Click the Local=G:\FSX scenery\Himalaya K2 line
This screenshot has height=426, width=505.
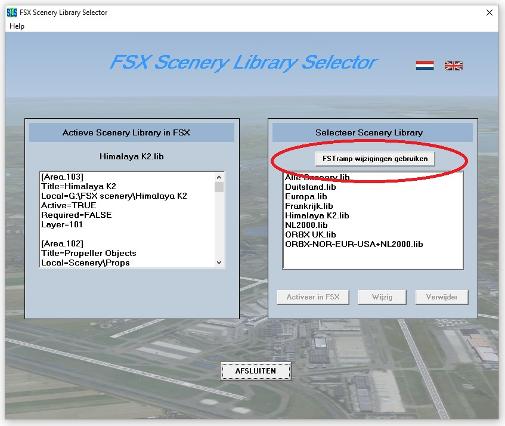[x=114, y=196]
